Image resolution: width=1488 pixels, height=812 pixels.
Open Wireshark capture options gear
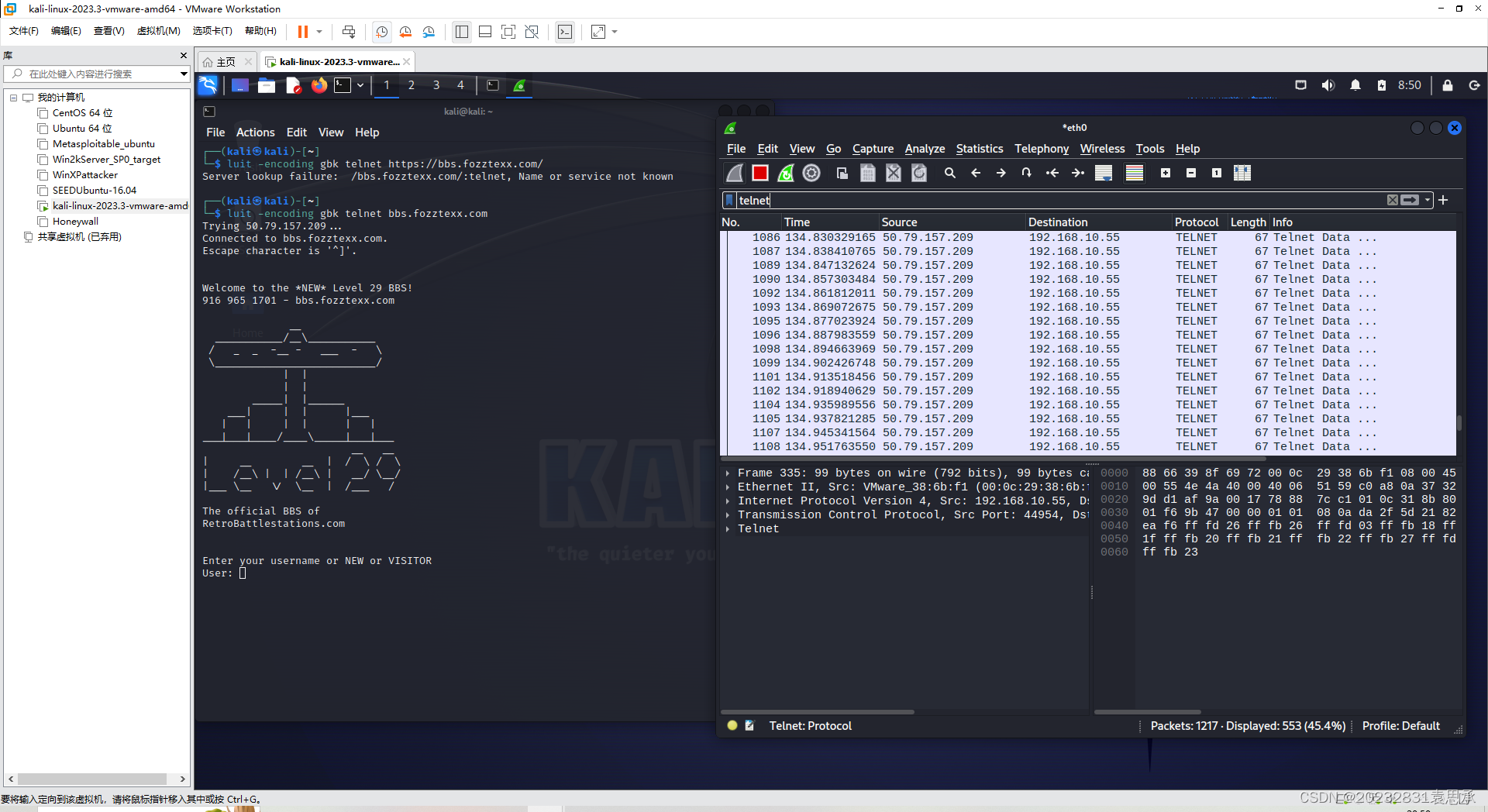811,173
